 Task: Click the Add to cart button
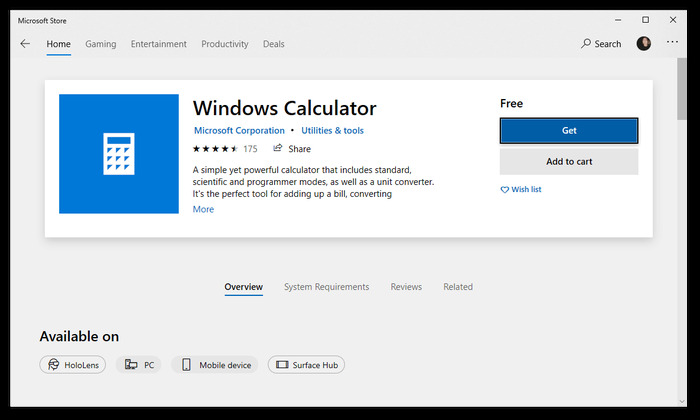pos(569,162)
